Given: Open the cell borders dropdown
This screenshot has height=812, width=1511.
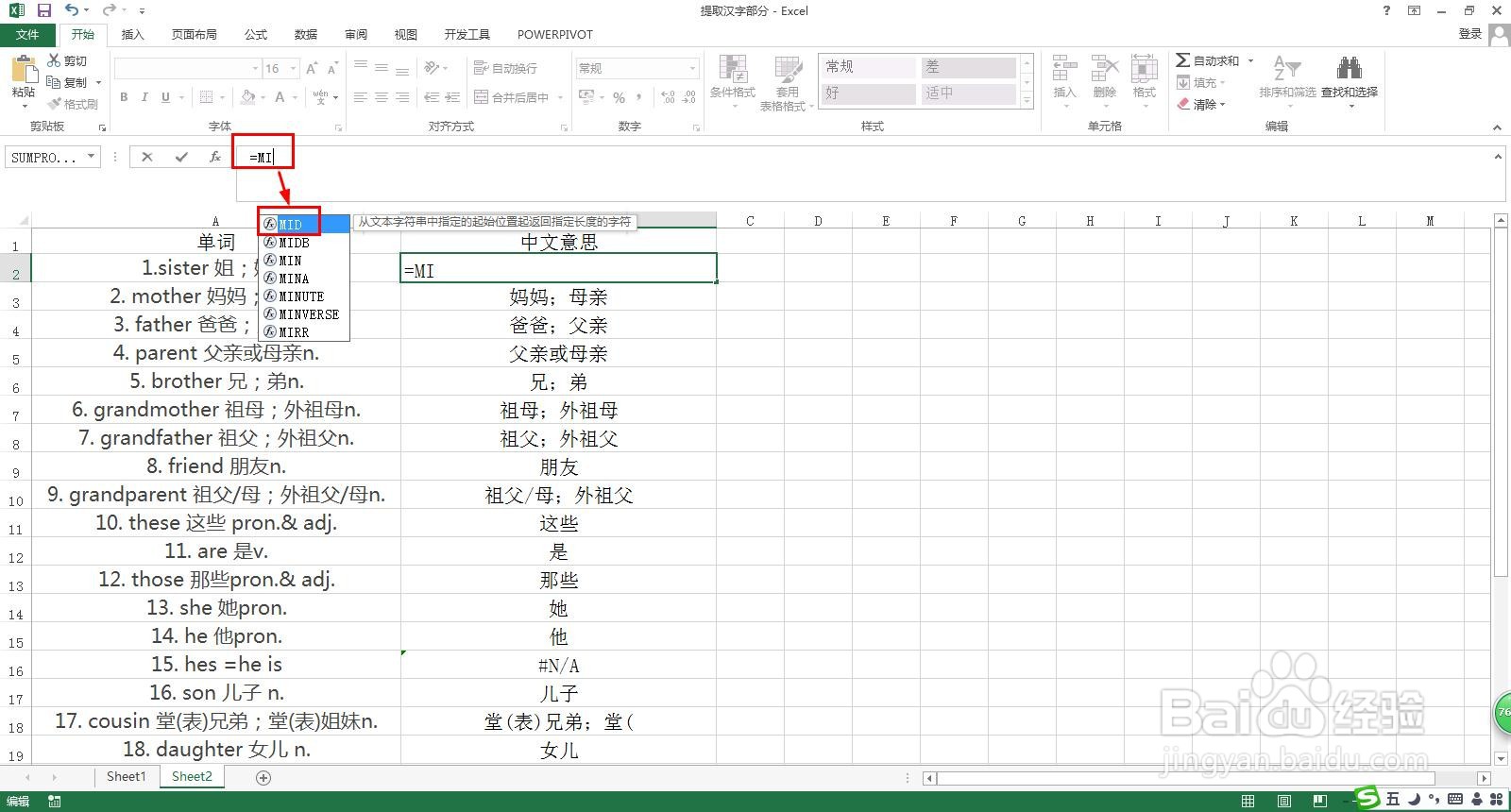Looking at the screenshot, I should tap(224, 97).
